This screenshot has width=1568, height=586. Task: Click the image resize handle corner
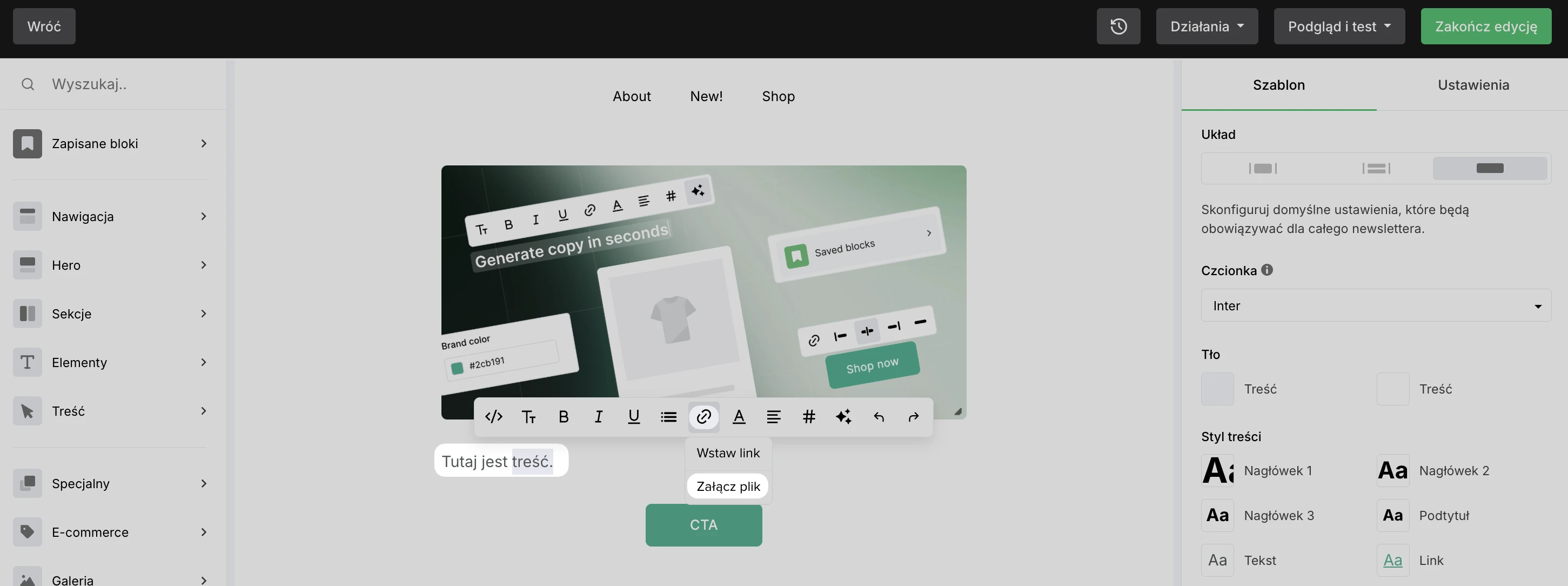[958, 412]
